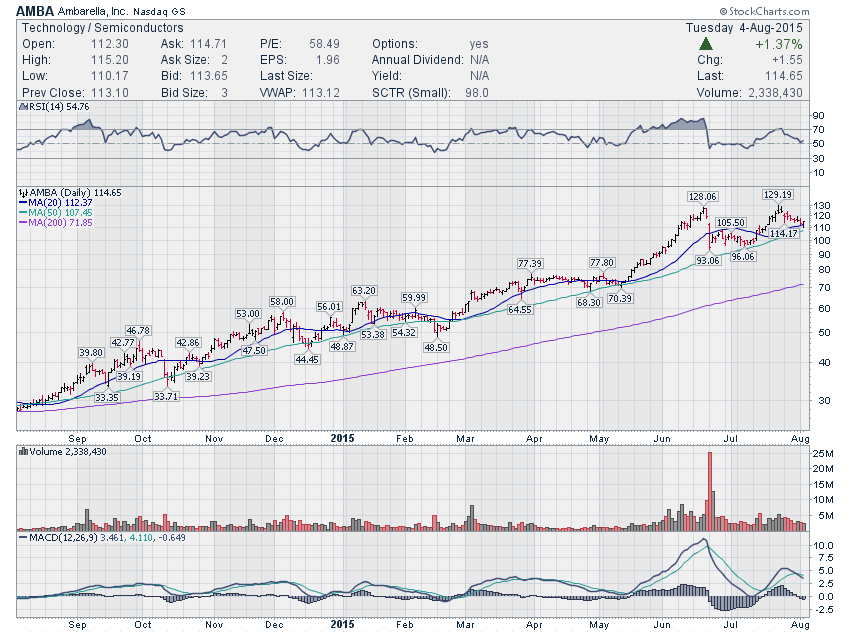850x633 pixels.
Task: Click the 114.17 price label
Action: coord(784,234)
